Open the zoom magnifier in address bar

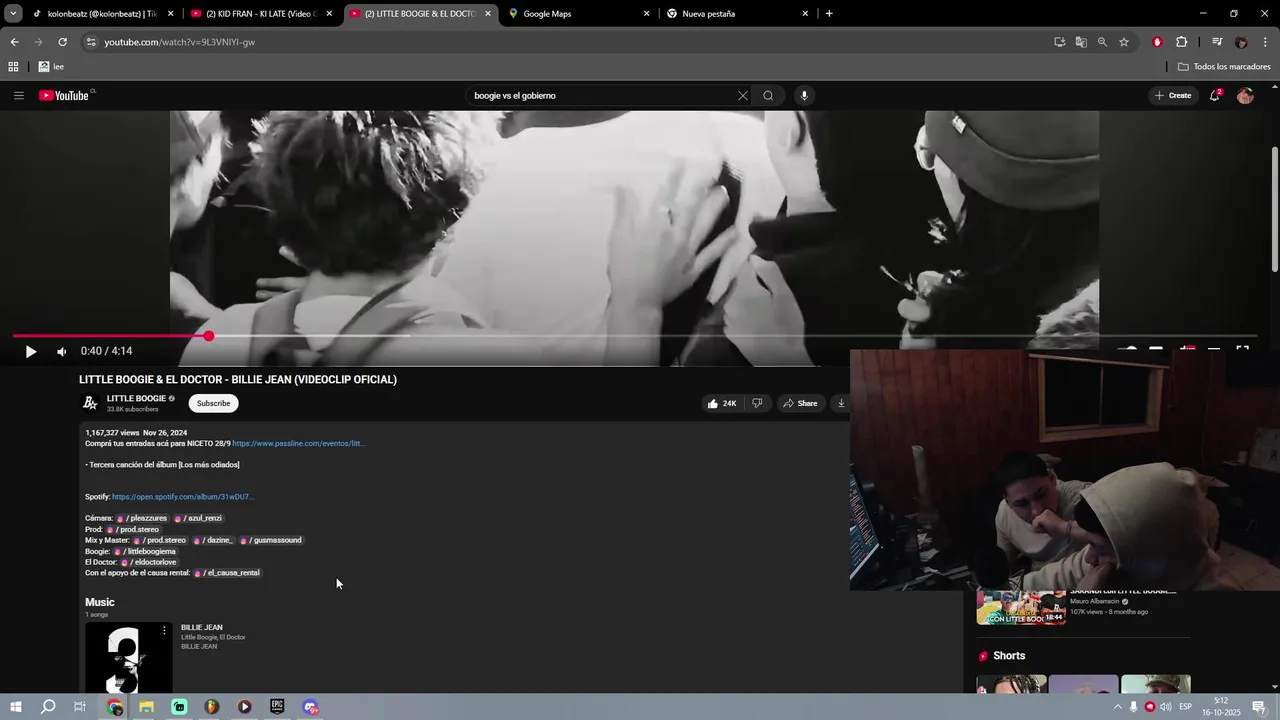coord(1102,42)
